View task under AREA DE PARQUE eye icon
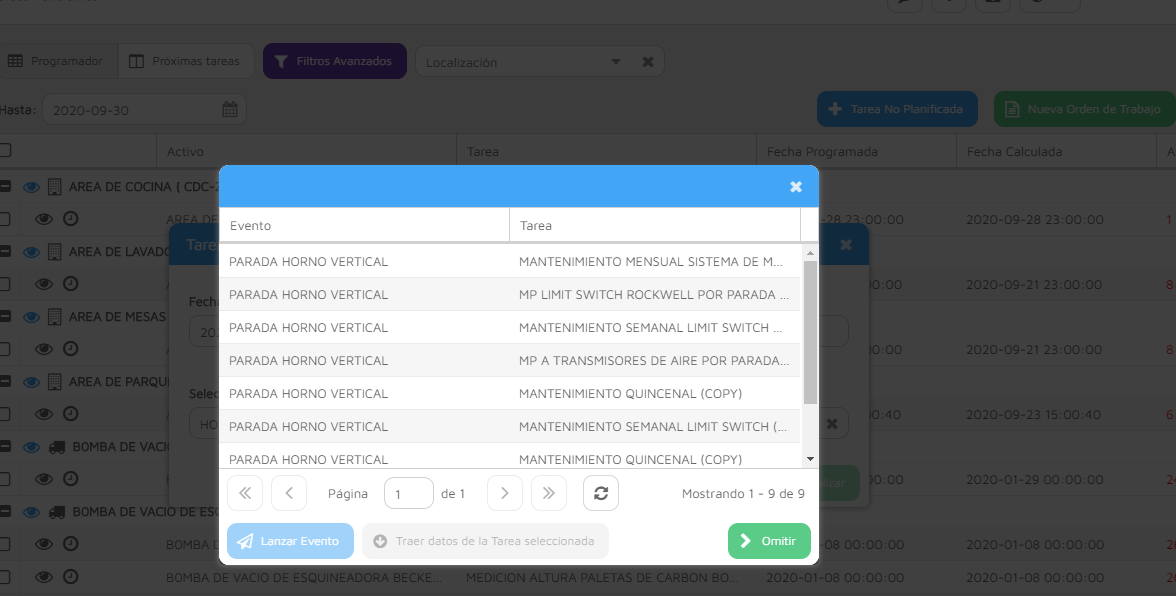1176x596 pixels. tap(44, 414)
